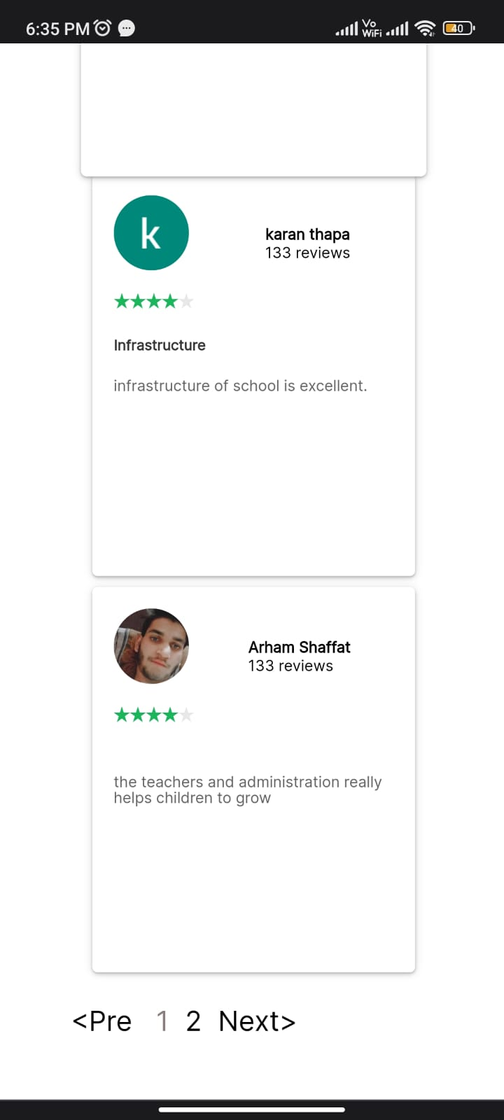The height and width of the screenshot is (1120, 504).
Task: Click the fifth grey star in Arham Shaffat's rating
Action: pos(186,714)
